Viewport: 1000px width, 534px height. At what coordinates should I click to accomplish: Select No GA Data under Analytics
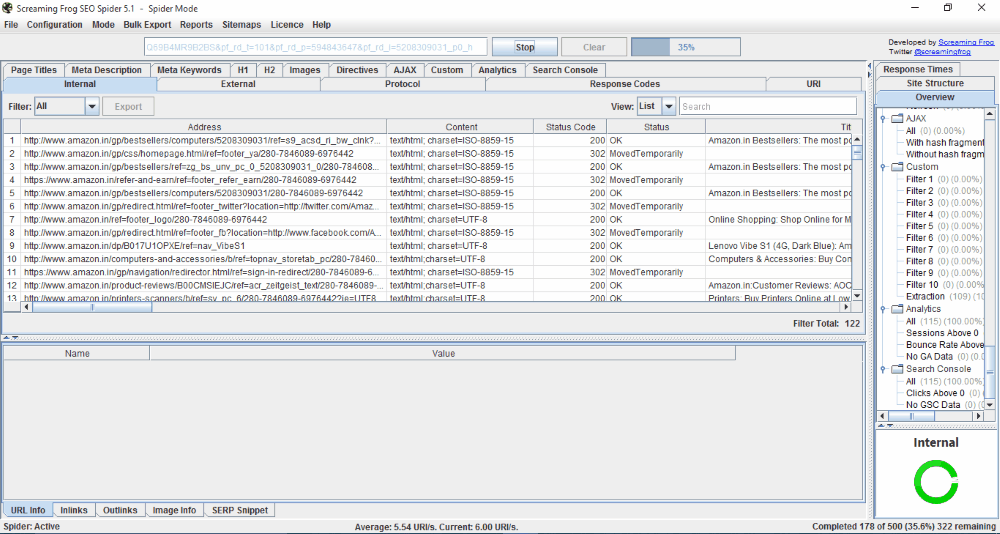pyautogui.click(x=929, y=357)
